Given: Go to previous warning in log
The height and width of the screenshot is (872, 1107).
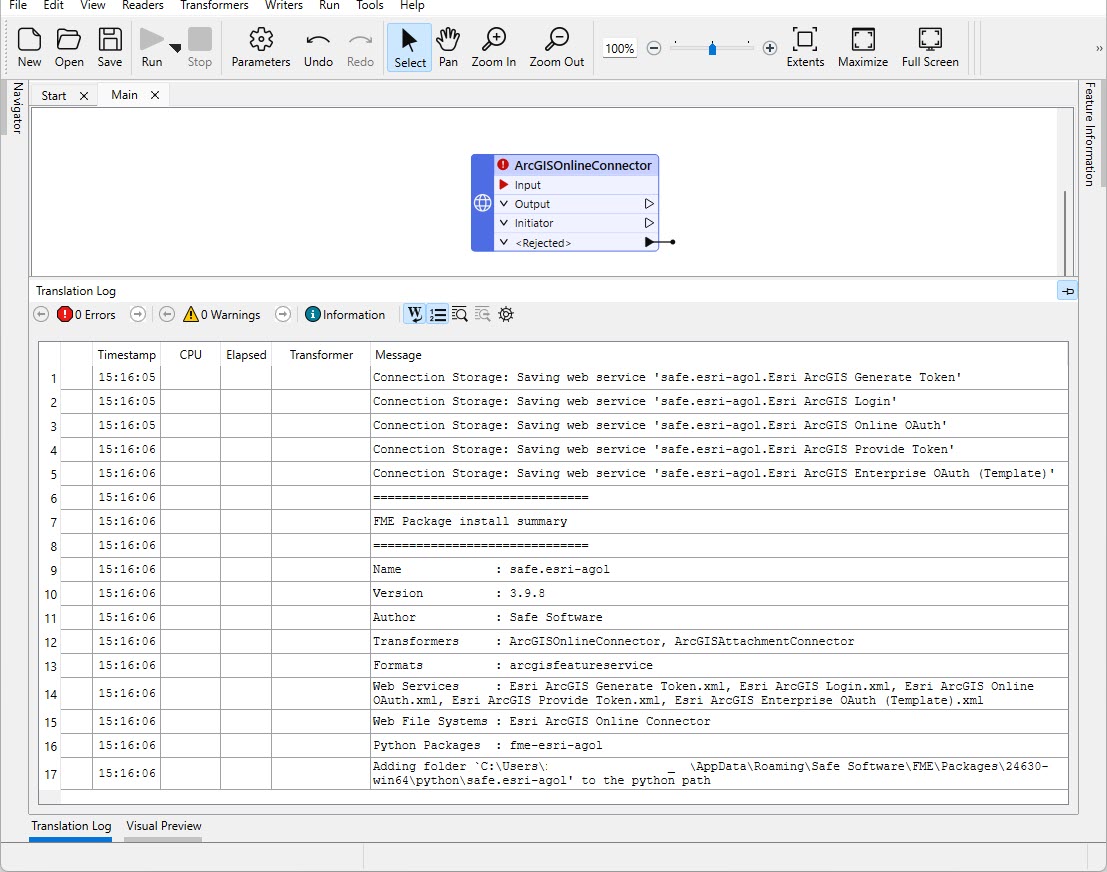Looking at the screenshot, I should (x=167, y=314).
